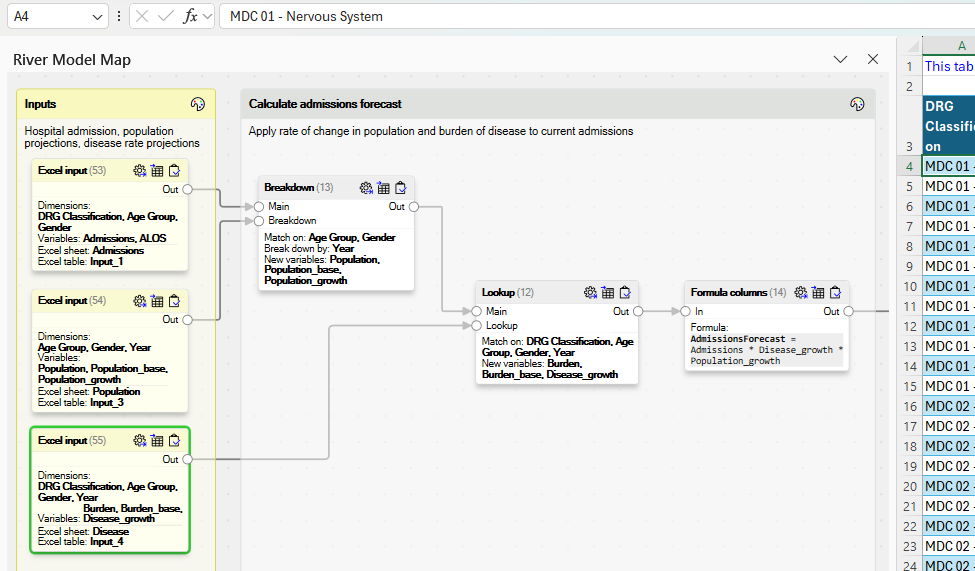Open settings gear on Excel input 53 node
The image size is (975, 571).
(x=139, y=170)
